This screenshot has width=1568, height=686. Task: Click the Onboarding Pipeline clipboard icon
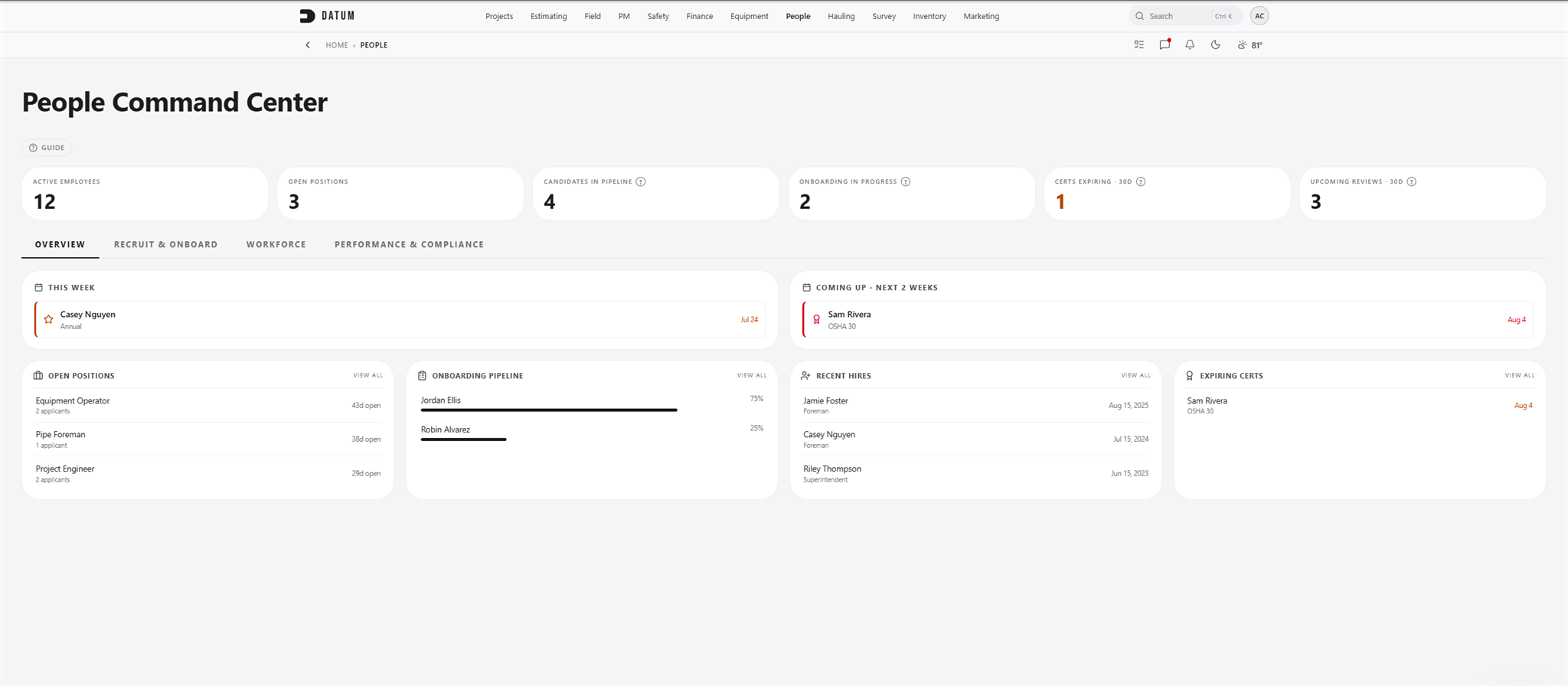point(422,376)
